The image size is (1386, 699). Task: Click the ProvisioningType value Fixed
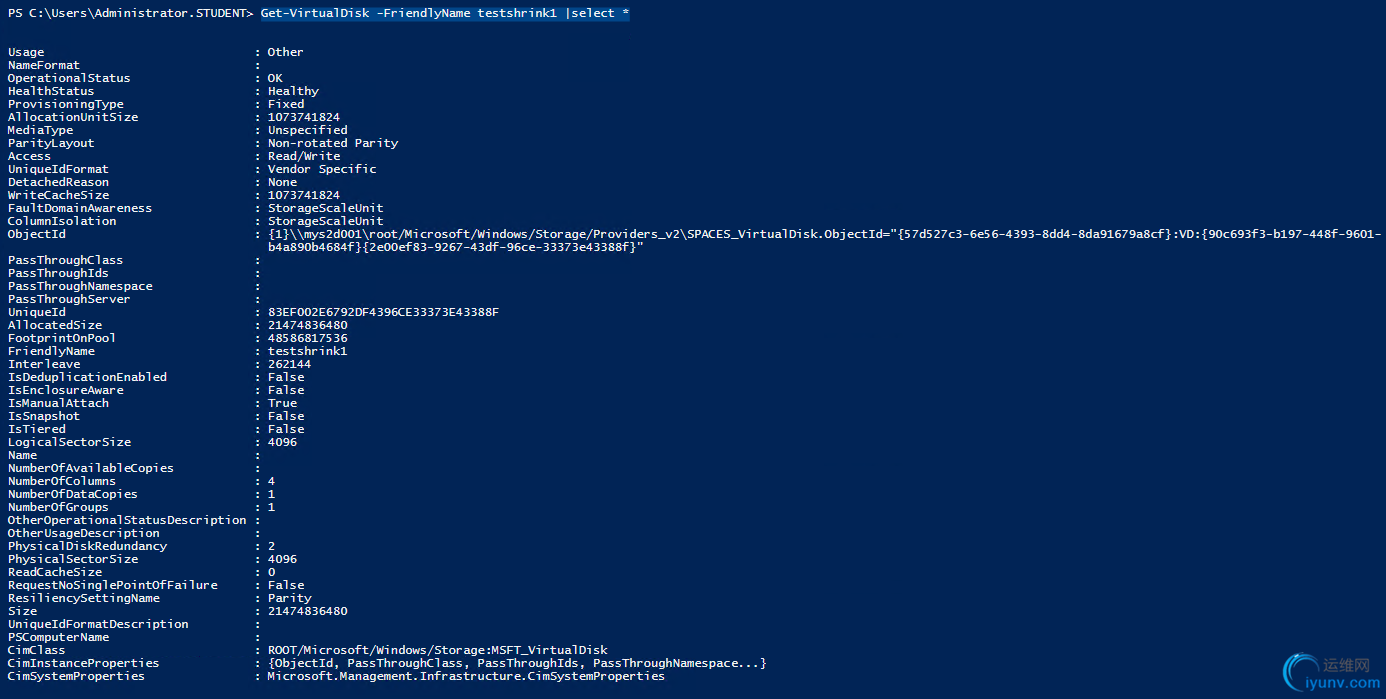coord(286,104)
